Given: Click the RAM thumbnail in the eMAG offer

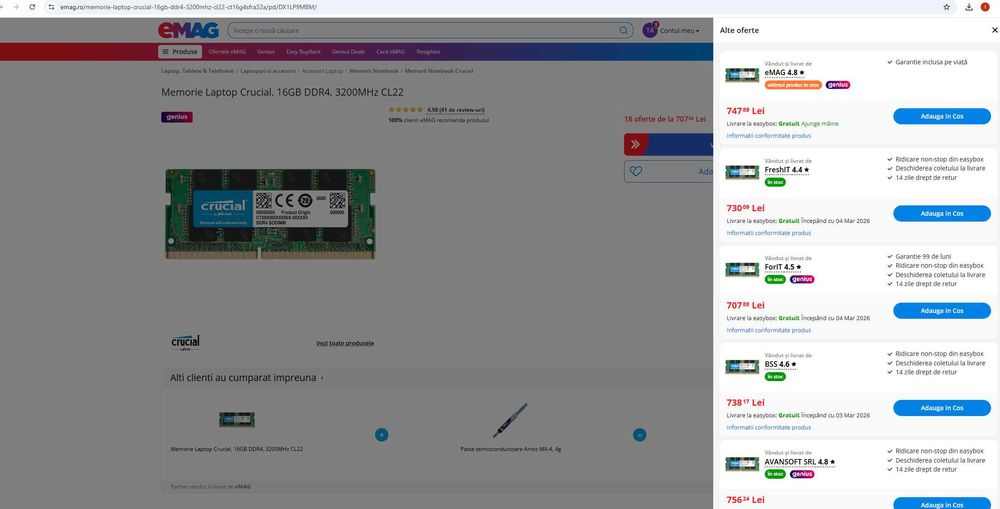Looking at the screenshot, I should point(742,75).
